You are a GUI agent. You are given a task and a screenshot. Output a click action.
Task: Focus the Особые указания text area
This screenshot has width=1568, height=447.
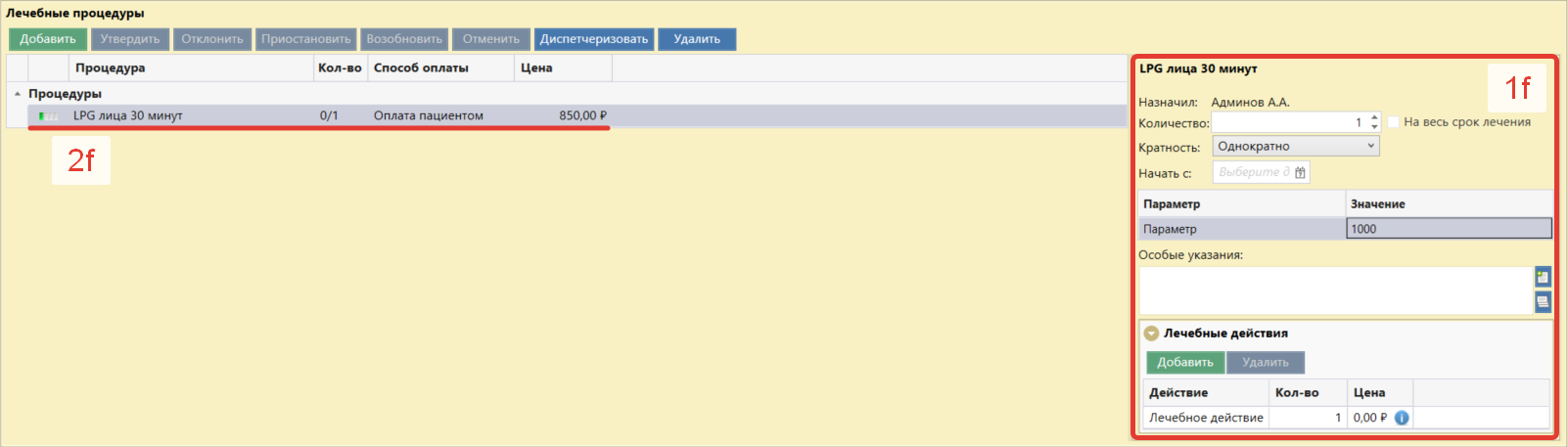[1334, 291]
